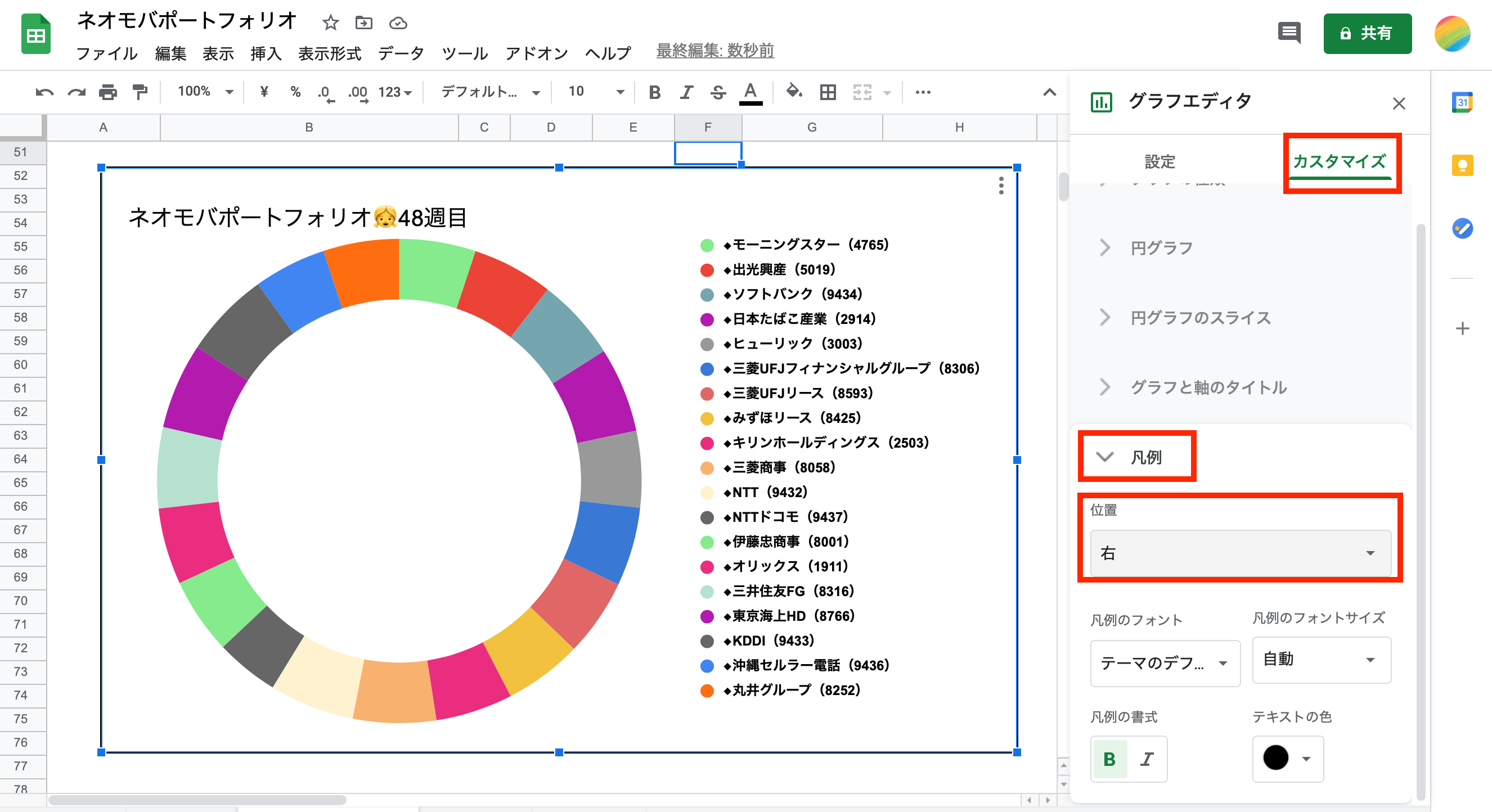Open the アドオン menu
Image resolution: width=1492 pixels, height=812 pixels.
pyautogui.click(x=536, y=53)
